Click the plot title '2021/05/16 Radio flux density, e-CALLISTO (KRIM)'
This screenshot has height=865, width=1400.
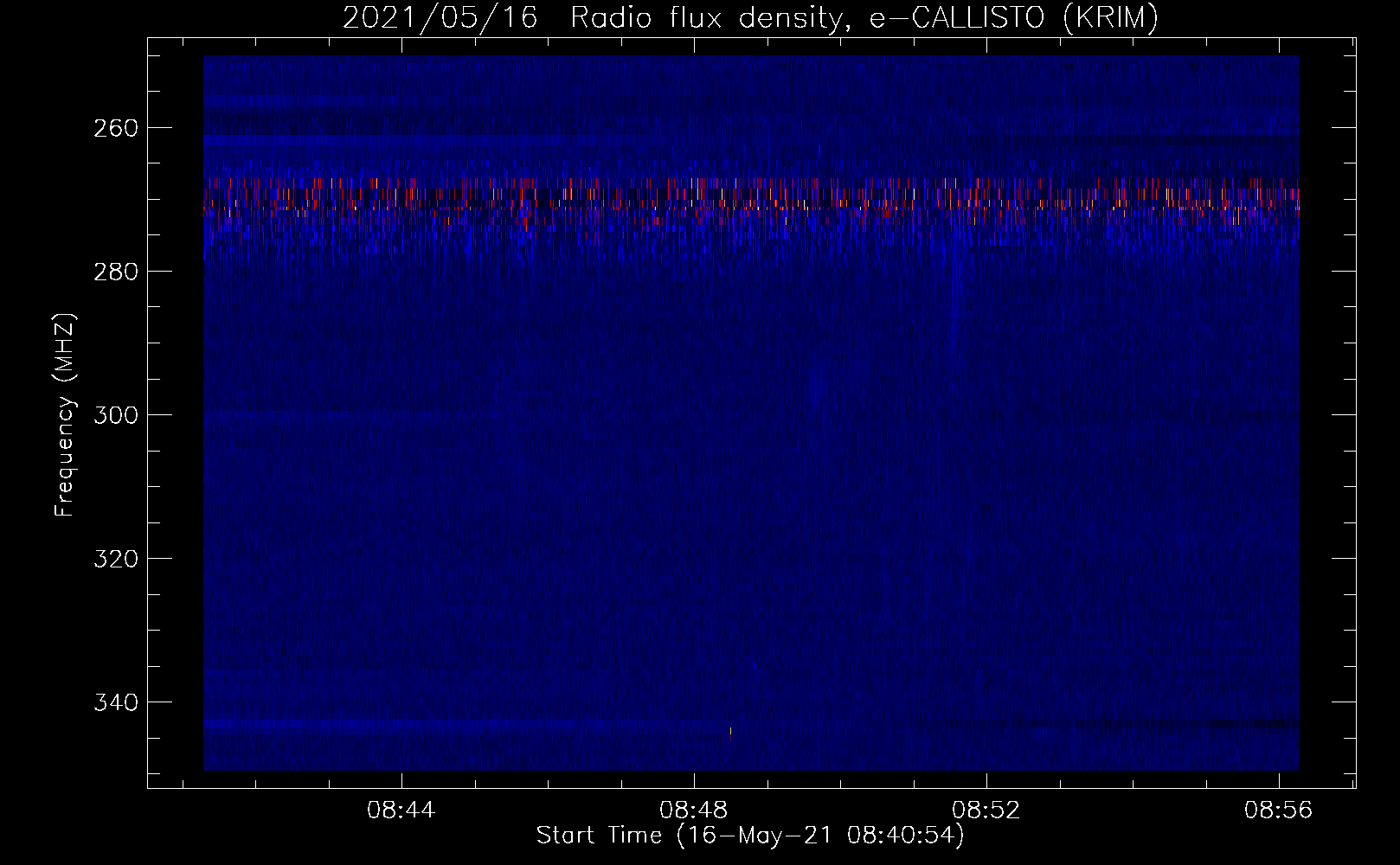click(750, 17)
